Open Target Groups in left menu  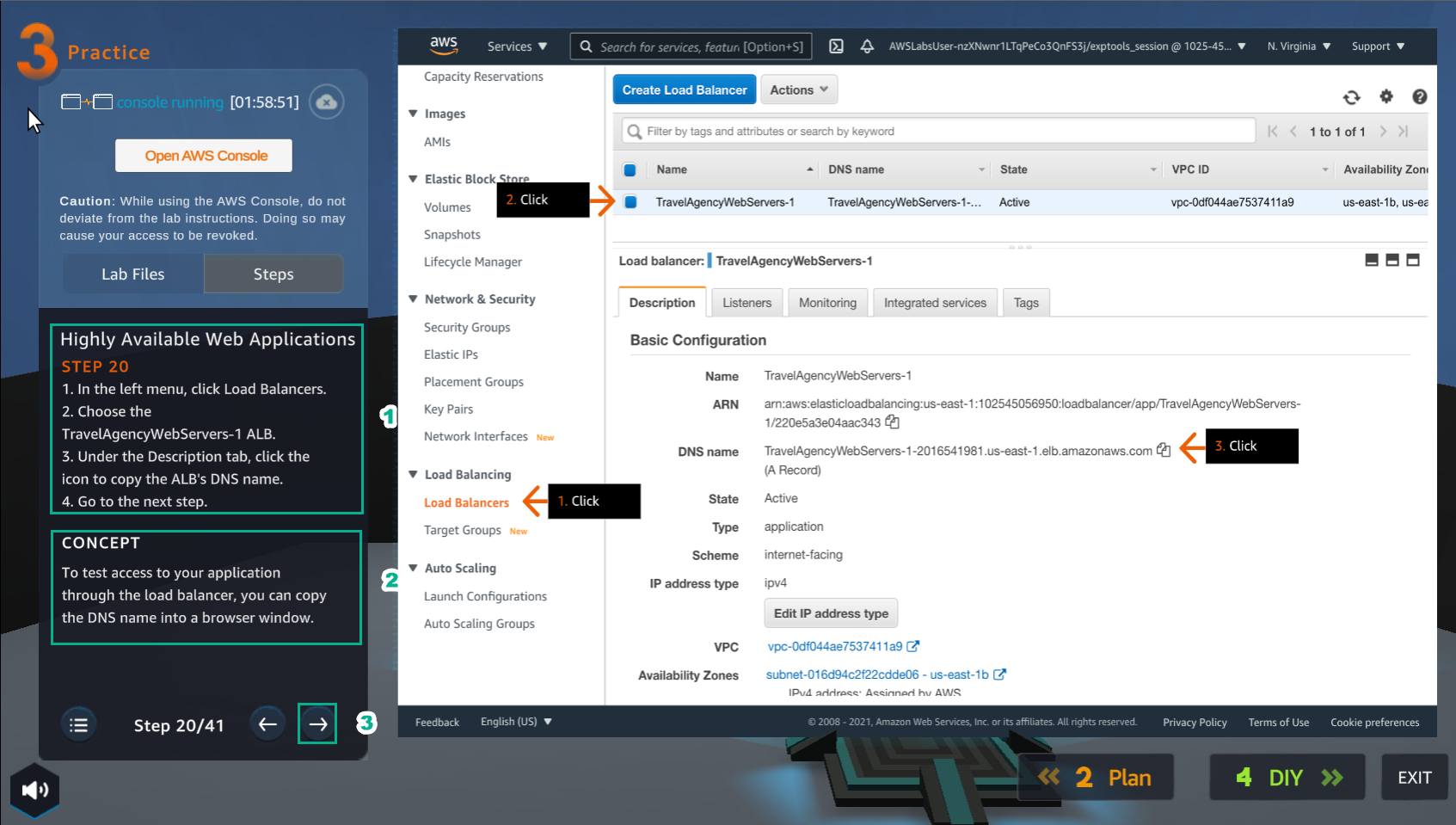[x=463, y=530]
